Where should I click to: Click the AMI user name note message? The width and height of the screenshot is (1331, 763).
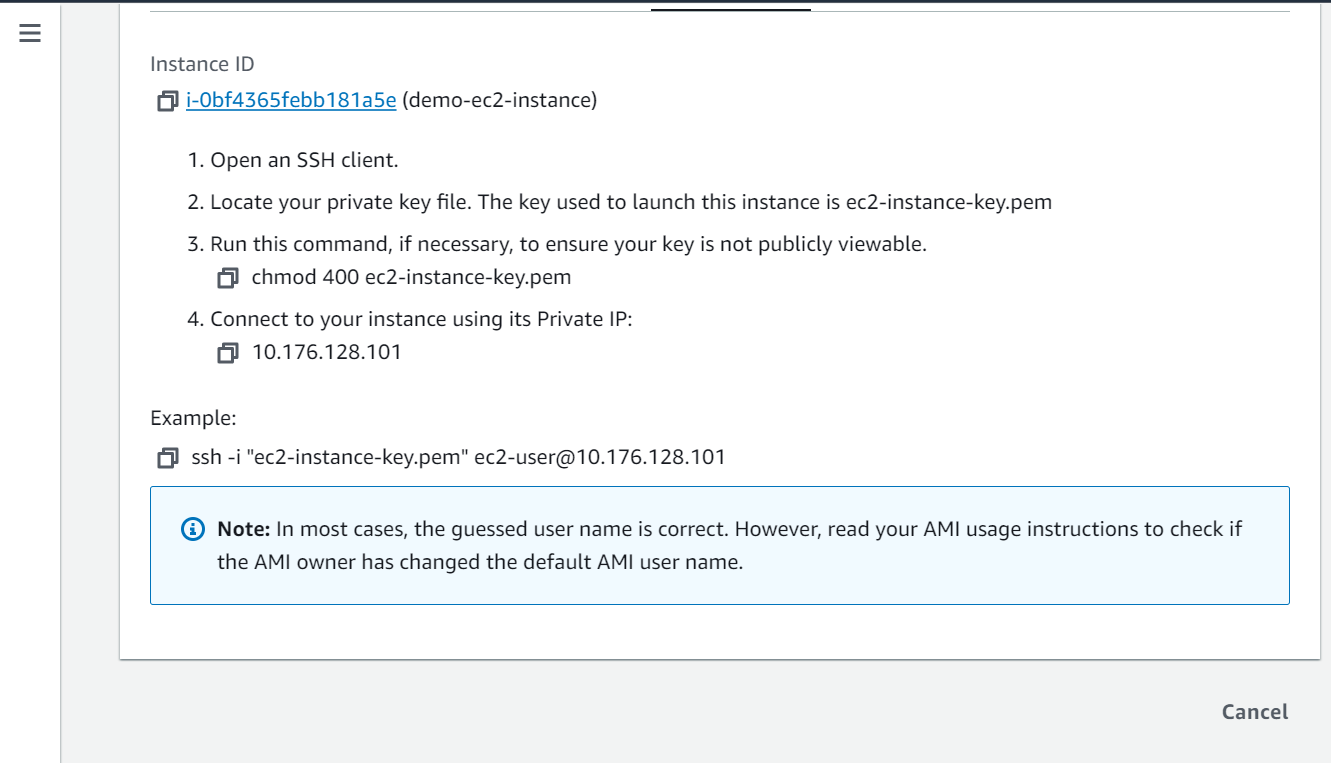[x=729, y=545]
